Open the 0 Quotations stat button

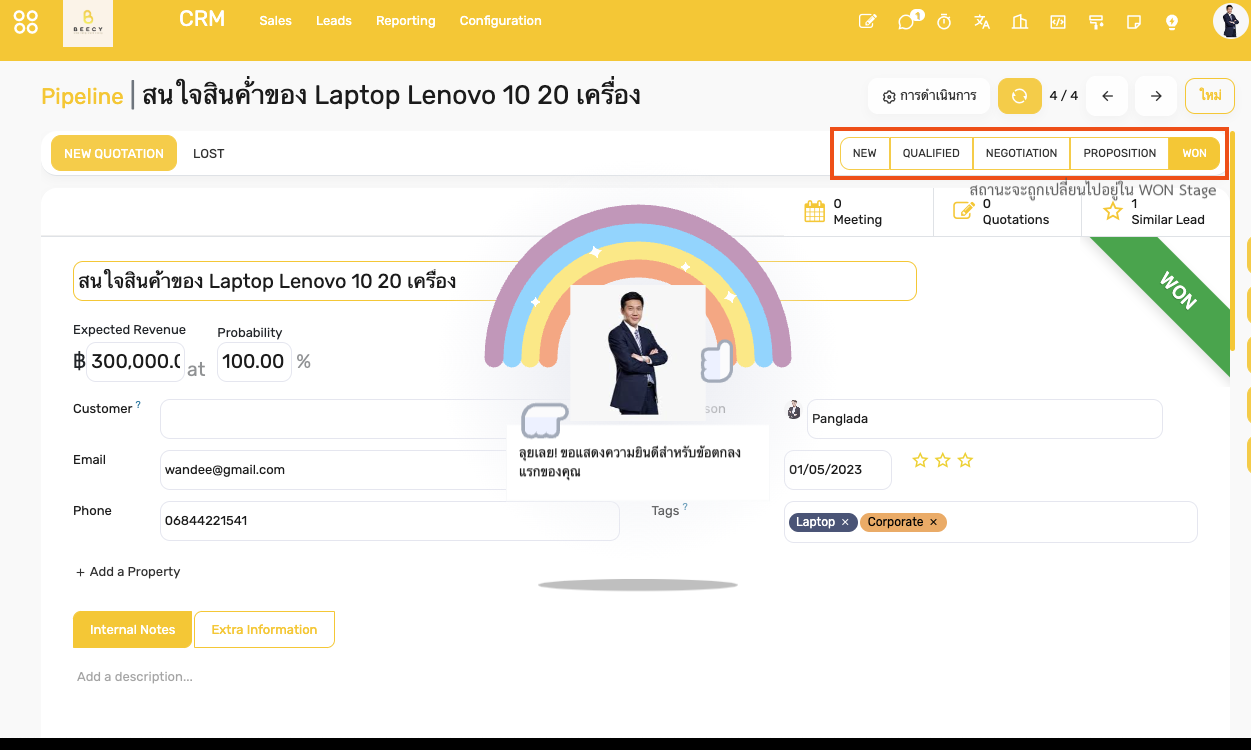click(x=1007, y=211)
